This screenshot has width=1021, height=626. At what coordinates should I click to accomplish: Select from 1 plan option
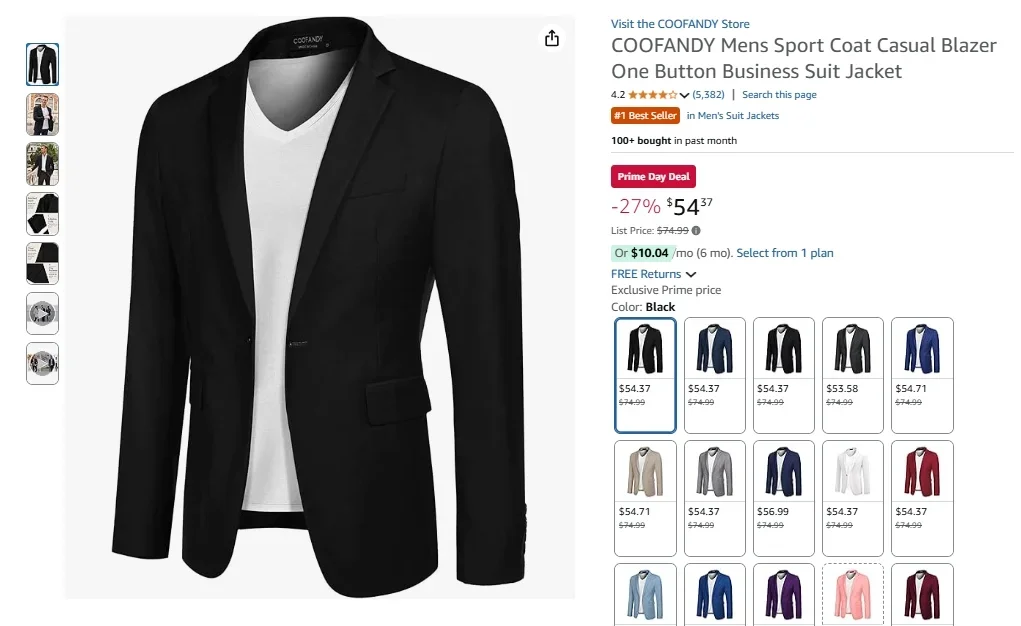[x=784, y=253]
